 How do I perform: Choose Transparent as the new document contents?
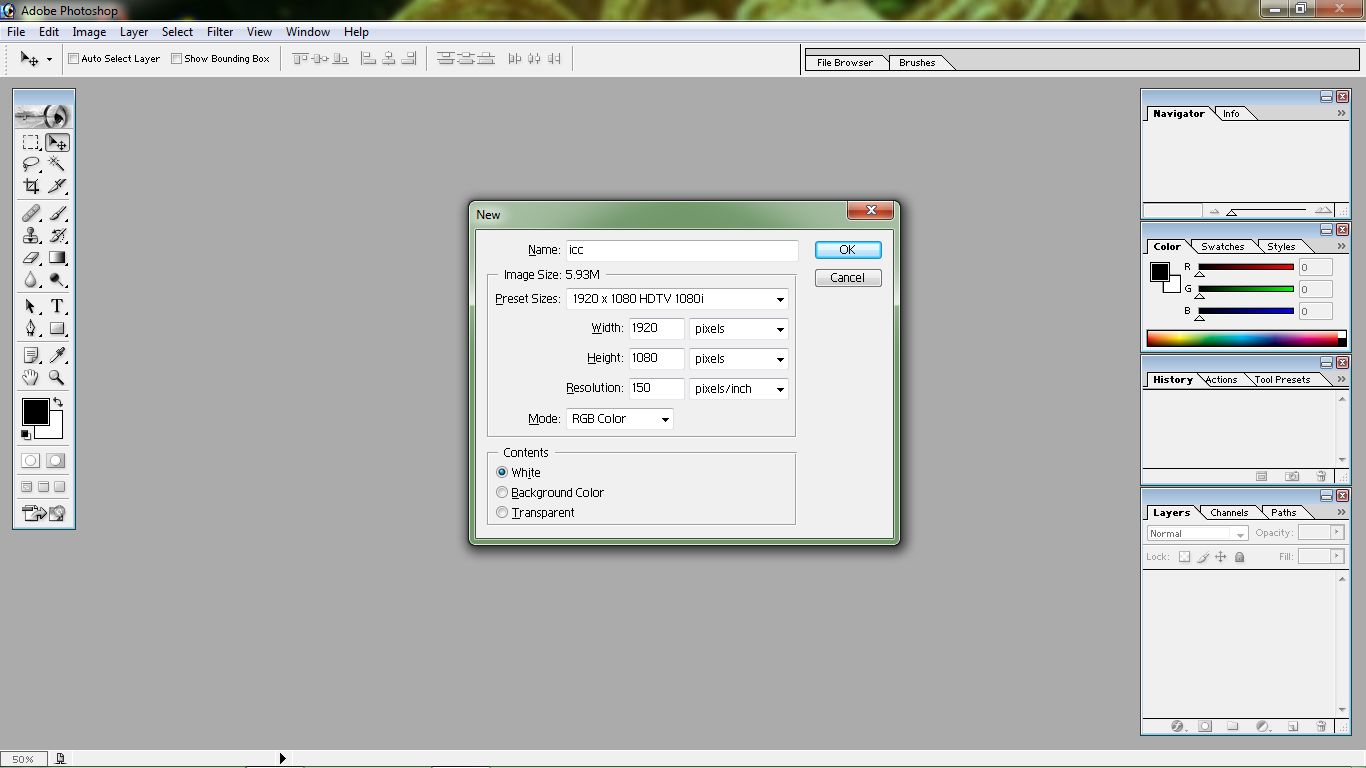point(502,512)
